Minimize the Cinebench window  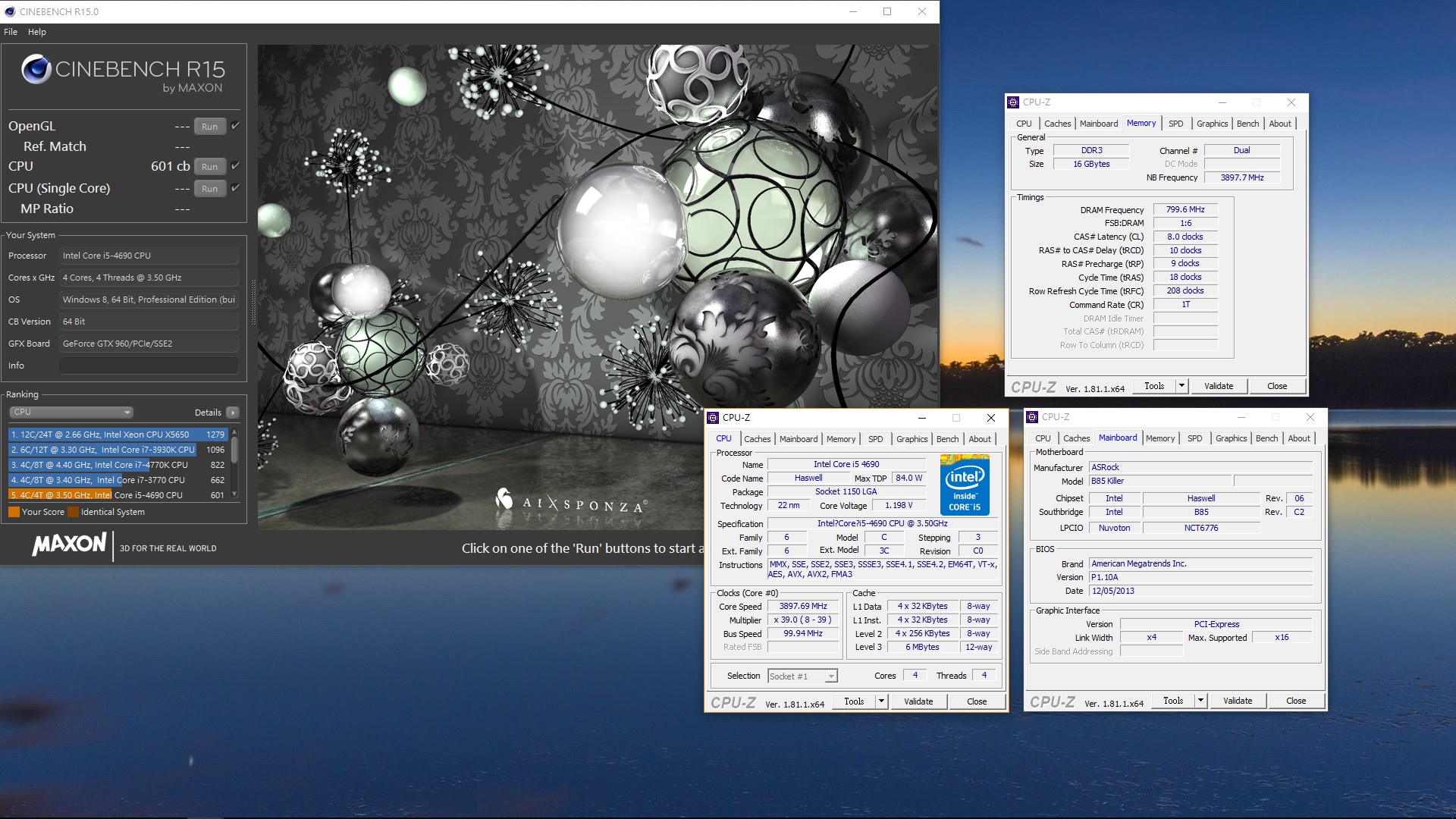pyautogui.click(x=853, y=11)
